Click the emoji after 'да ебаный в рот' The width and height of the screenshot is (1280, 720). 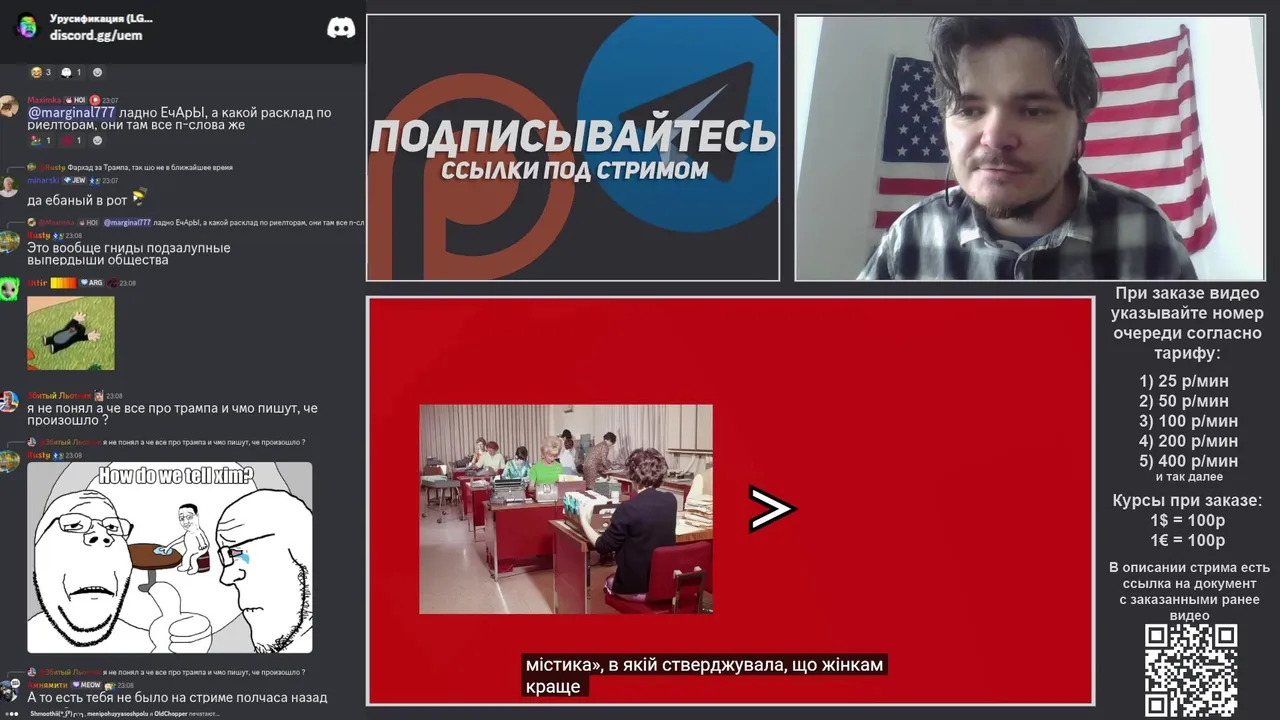(139, 197)
